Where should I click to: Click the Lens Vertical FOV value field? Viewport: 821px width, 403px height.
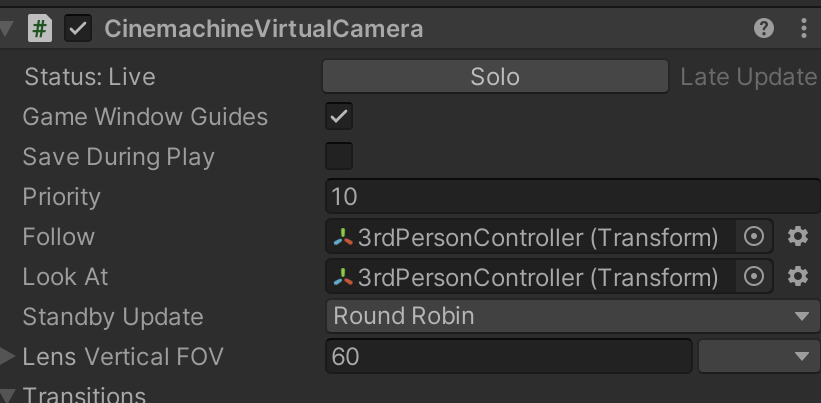pyautogui.click(x=508, y=356)
